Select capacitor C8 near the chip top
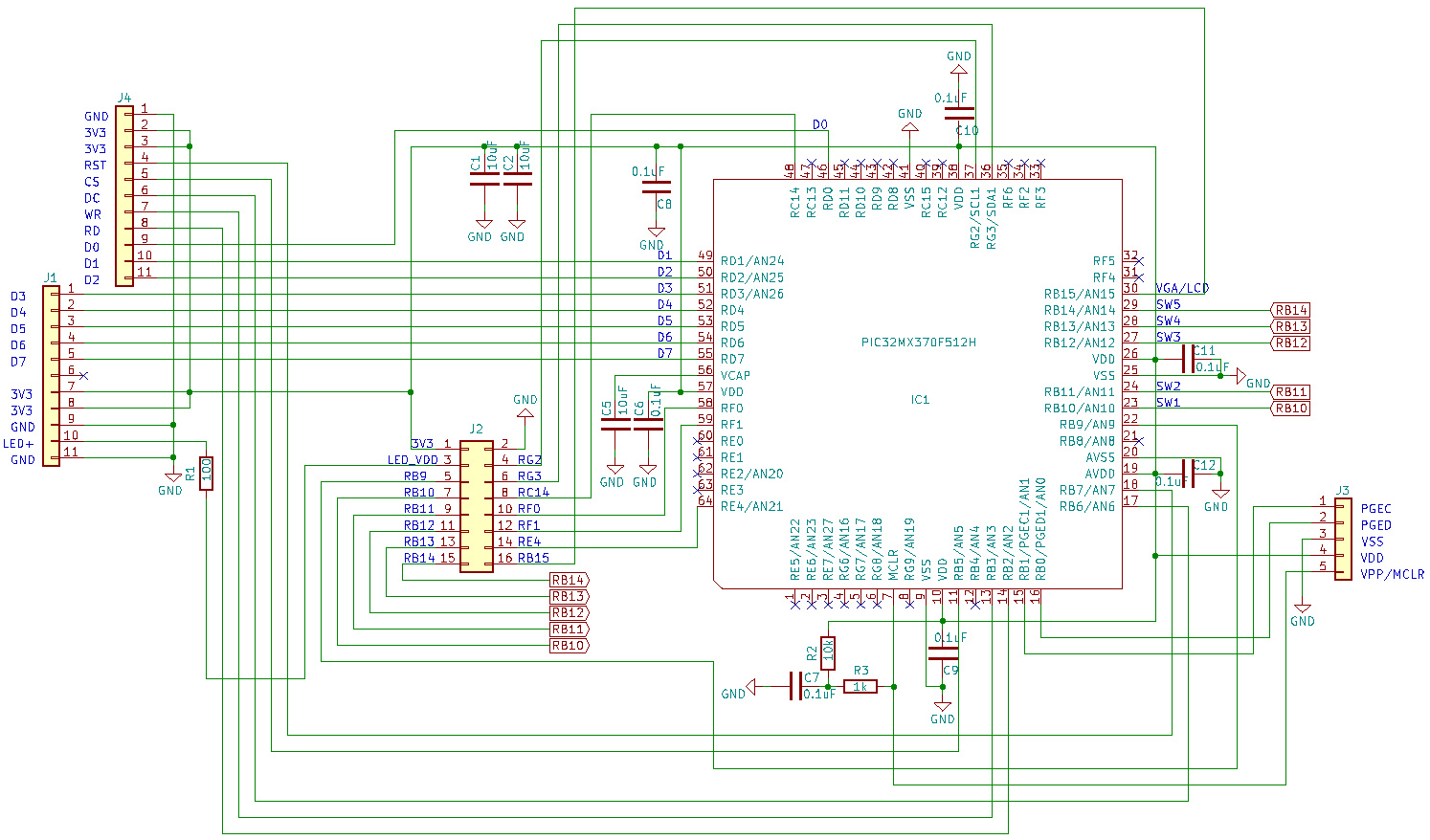The height and width of the screenshot is (840, 1430). 657,187
